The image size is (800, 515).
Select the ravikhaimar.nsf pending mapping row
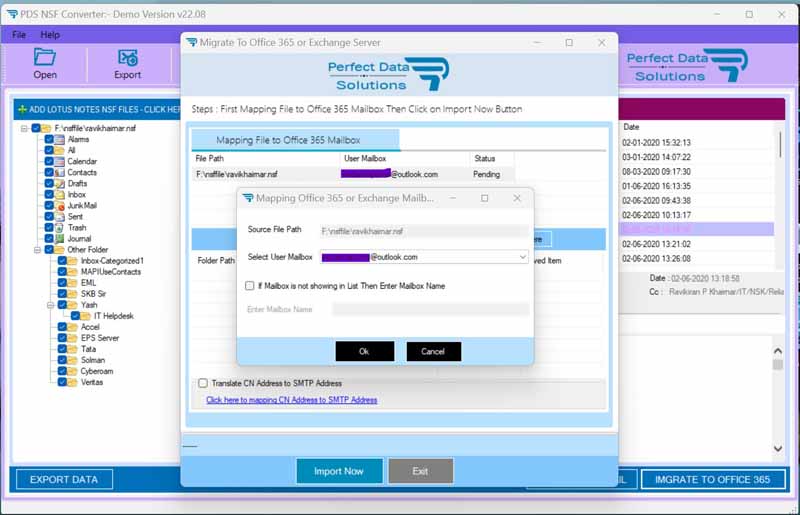coord(353,174)
